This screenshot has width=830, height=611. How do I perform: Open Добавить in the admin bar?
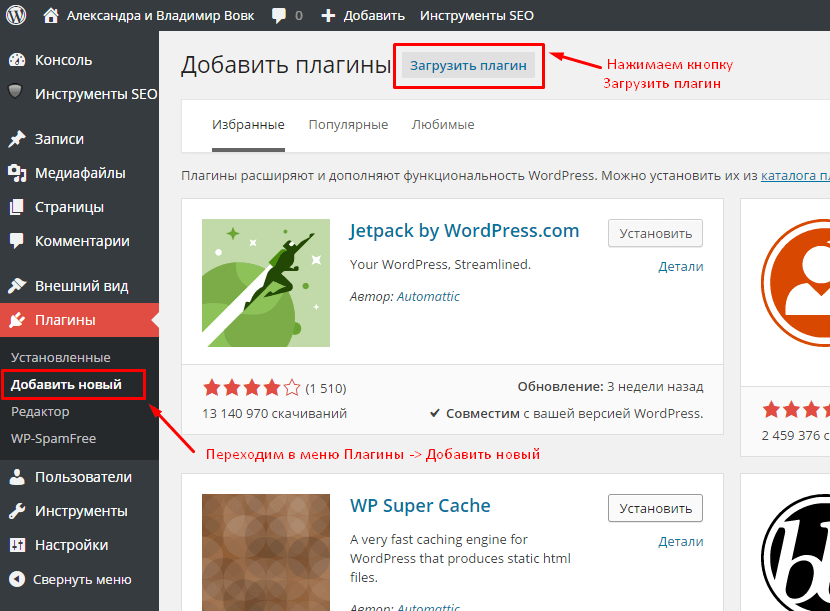(x=374, y=16)
